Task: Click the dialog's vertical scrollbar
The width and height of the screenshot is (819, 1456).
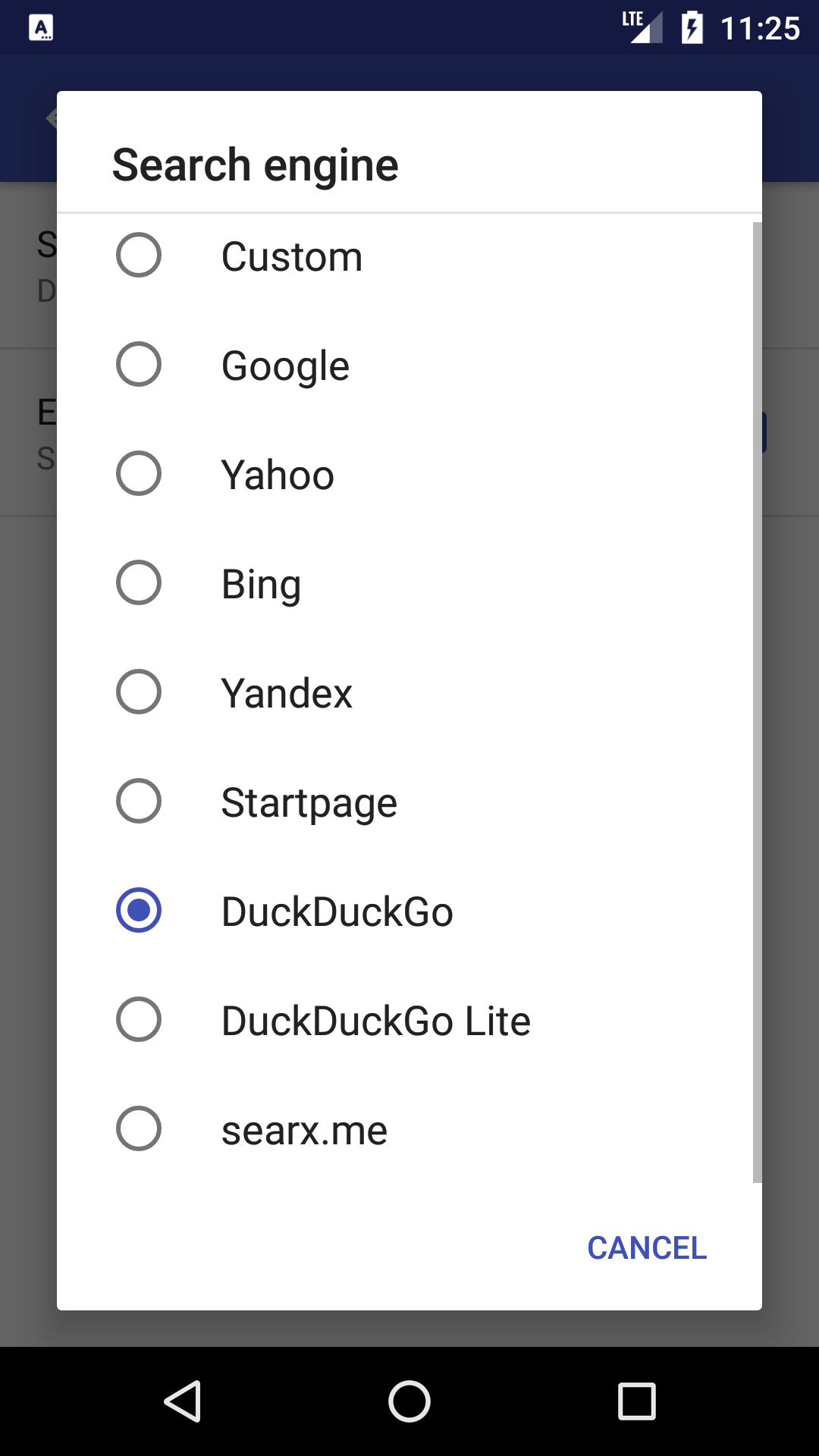Action: tap(757, 701)
